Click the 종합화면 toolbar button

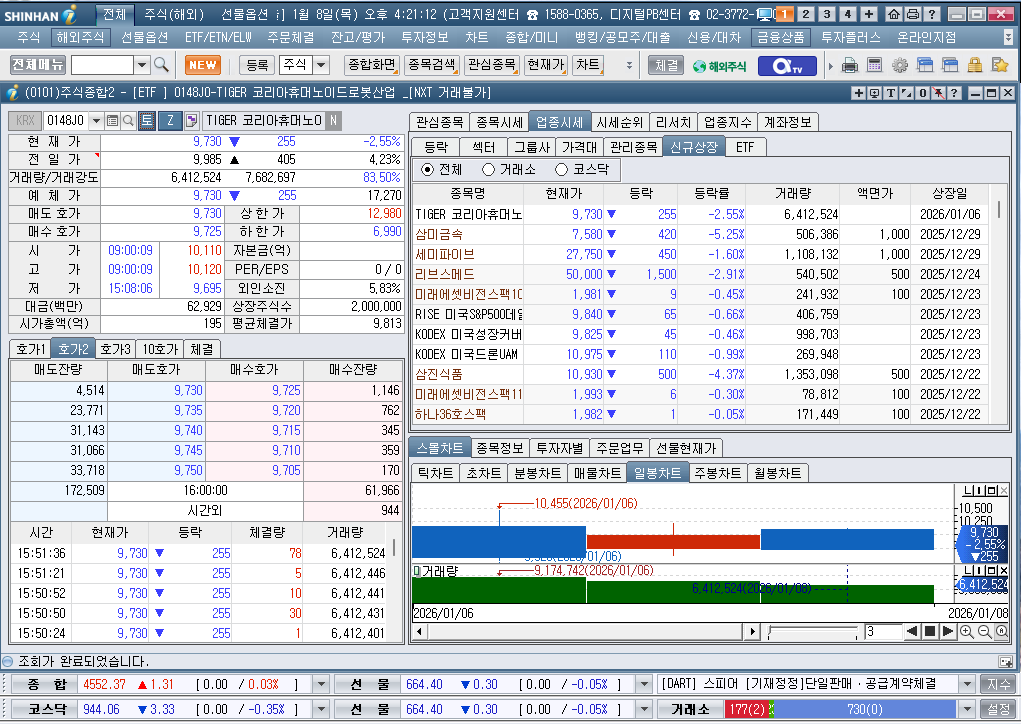coord(371,65)
